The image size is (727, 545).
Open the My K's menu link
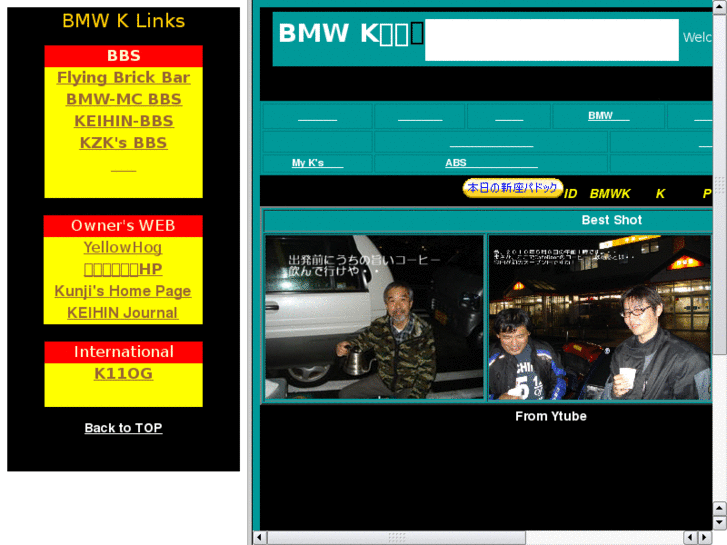(318, 163)
